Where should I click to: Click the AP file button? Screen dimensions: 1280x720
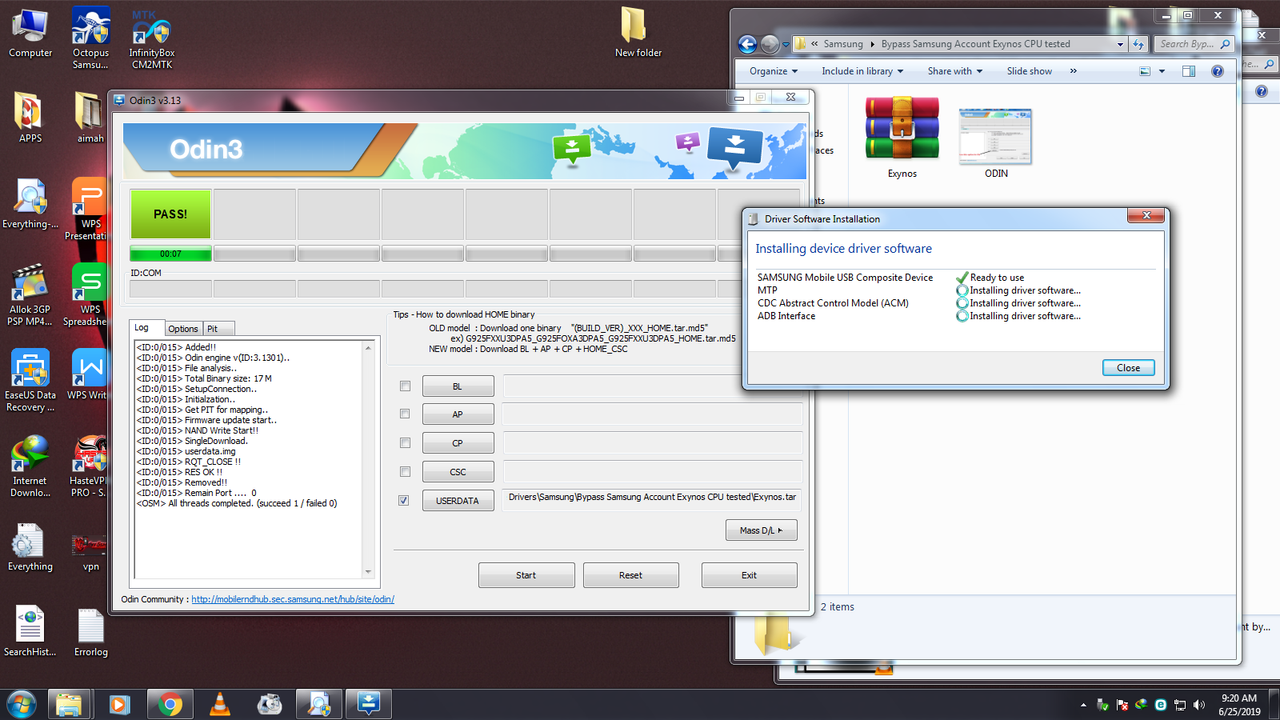click(458, 414)
